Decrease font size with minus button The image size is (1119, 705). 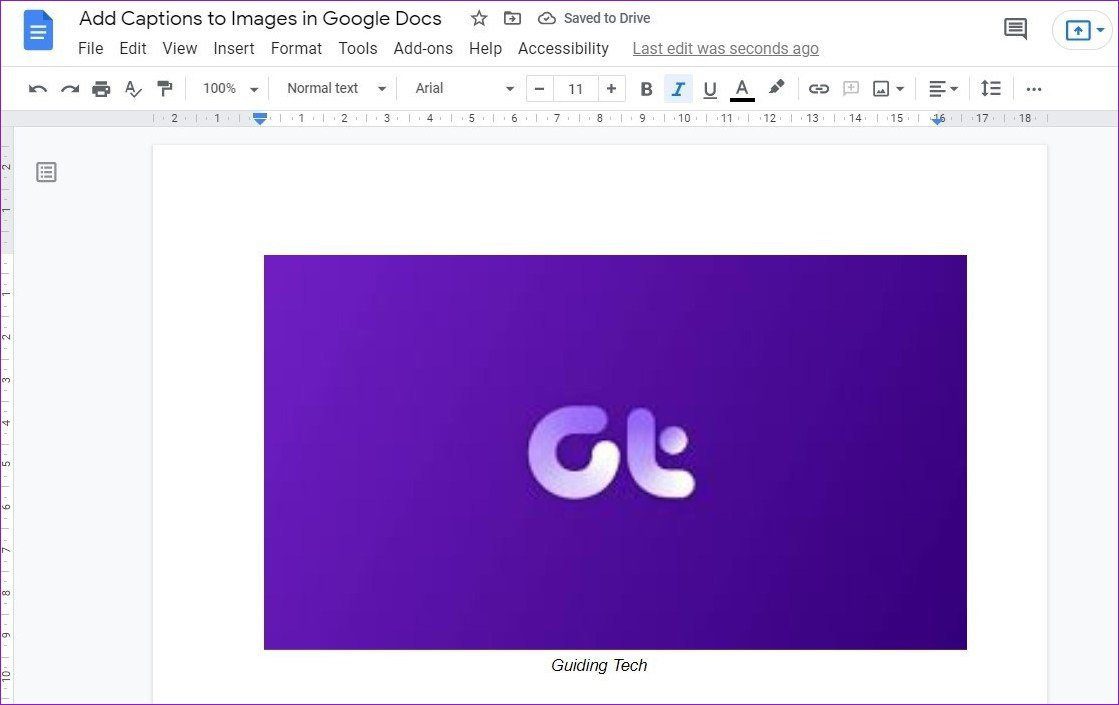pyautogui.click(x=540, y=89)
